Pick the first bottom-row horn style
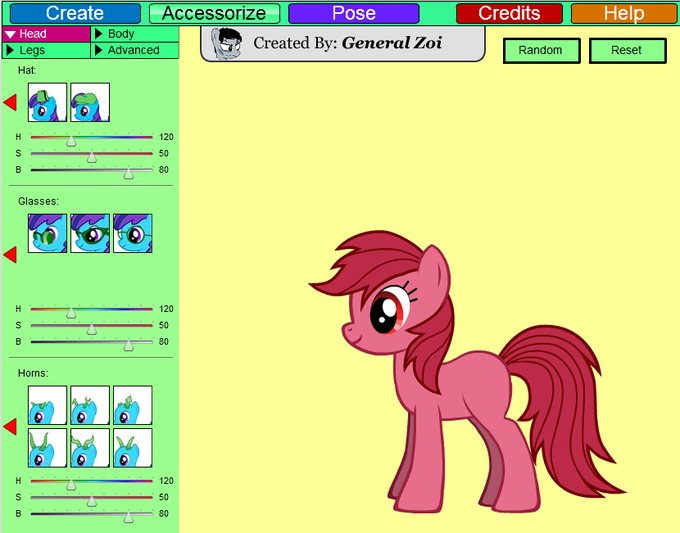680x533 pixels. coord(47,448)
